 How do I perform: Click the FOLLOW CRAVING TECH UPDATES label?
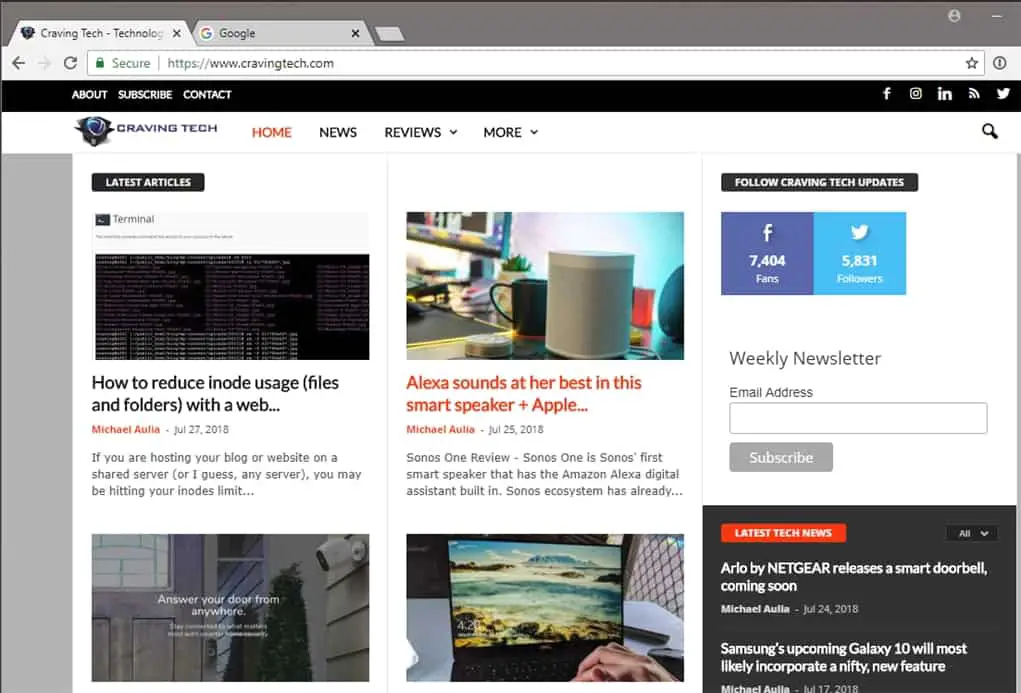[819, 182]
